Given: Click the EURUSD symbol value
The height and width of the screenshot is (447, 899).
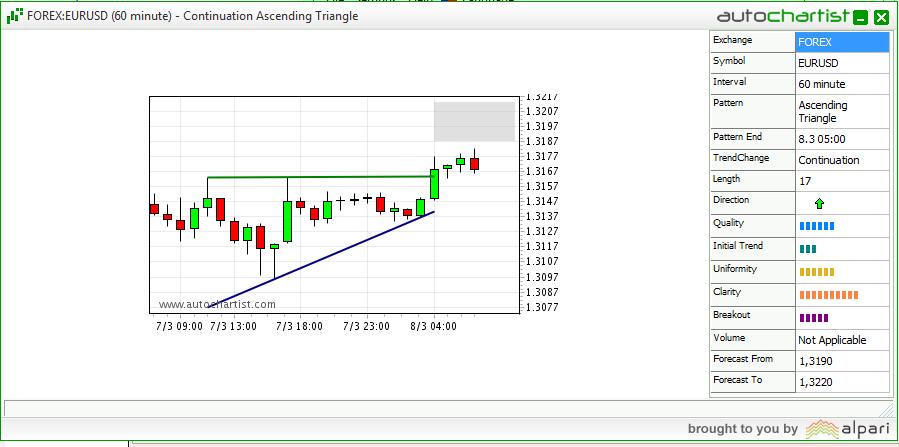Looking at the screenshot, I should 818,63.
